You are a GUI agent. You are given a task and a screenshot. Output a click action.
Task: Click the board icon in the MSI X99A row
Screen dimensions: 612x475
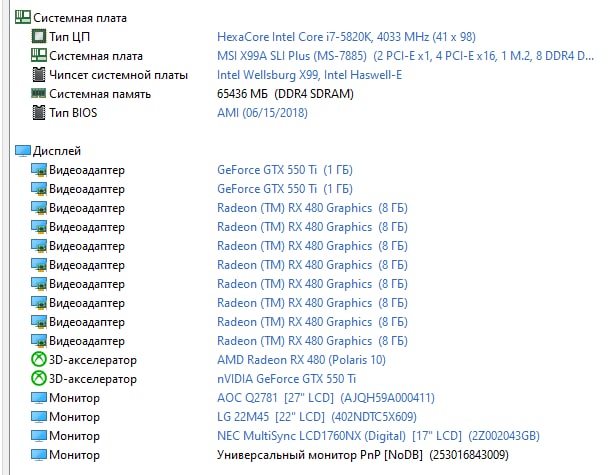pyautogui.click(x=39, y=55)
